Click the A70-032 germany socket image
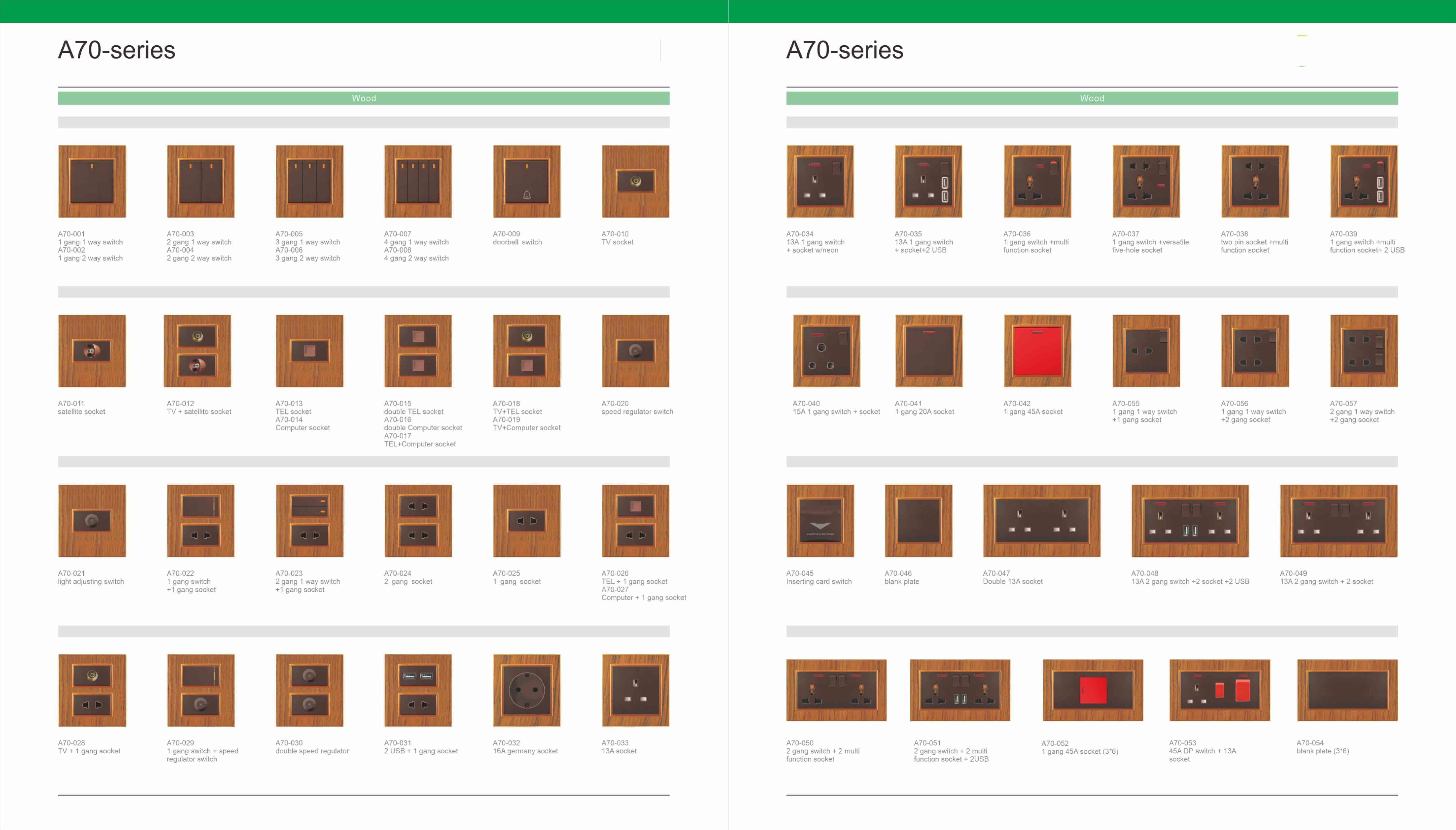 pos(527,690)
